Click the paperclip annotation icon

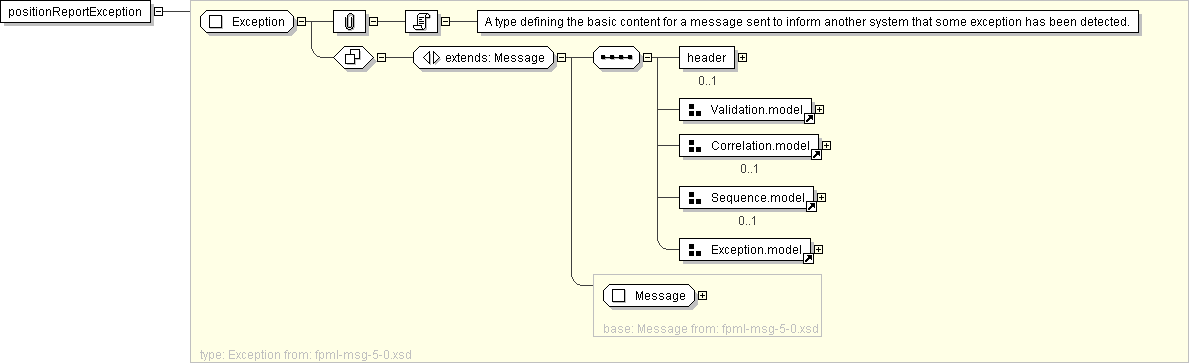coord(349,21)
